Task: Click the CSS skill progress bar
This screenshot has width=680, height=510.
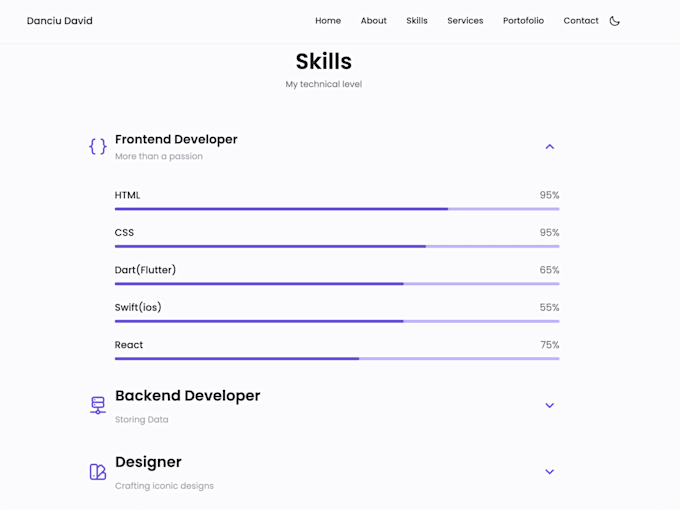Action: point(337,246)
